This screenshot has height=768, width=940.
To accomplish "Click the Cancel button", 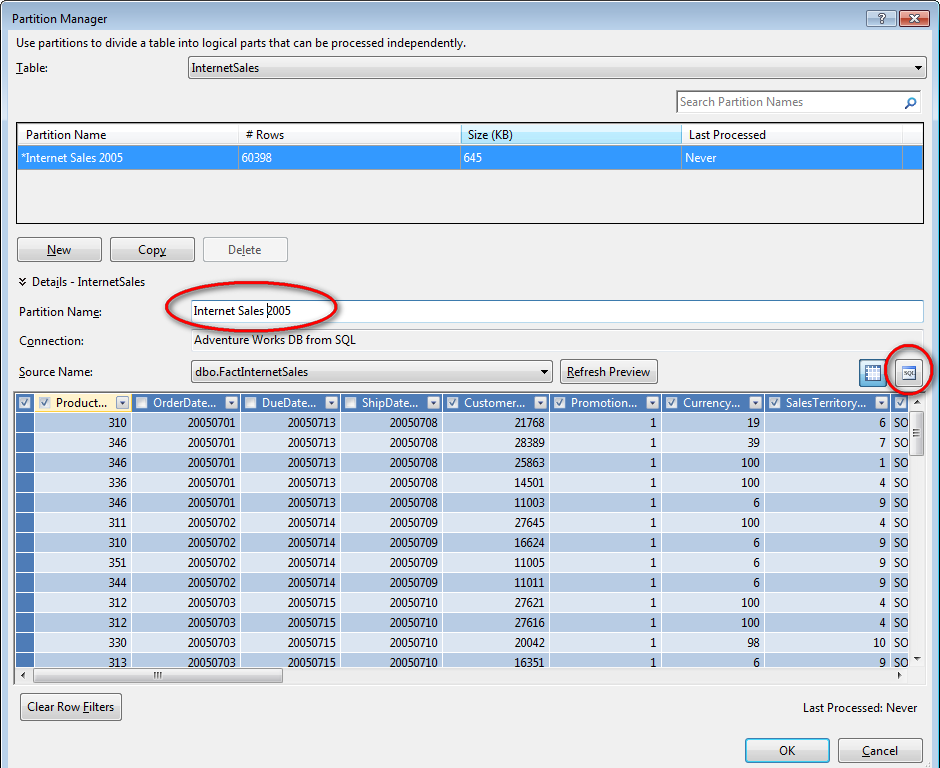I will [x=880, y=751].
